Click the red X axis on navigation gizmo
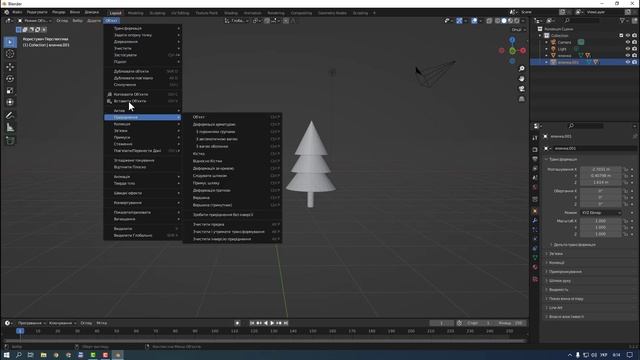The width and height of the screenshot is (640, 360). 523,51
